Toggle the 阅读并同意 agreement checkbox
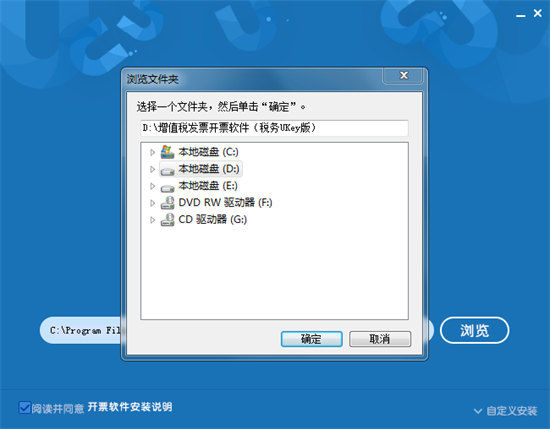 coord(24,408)
